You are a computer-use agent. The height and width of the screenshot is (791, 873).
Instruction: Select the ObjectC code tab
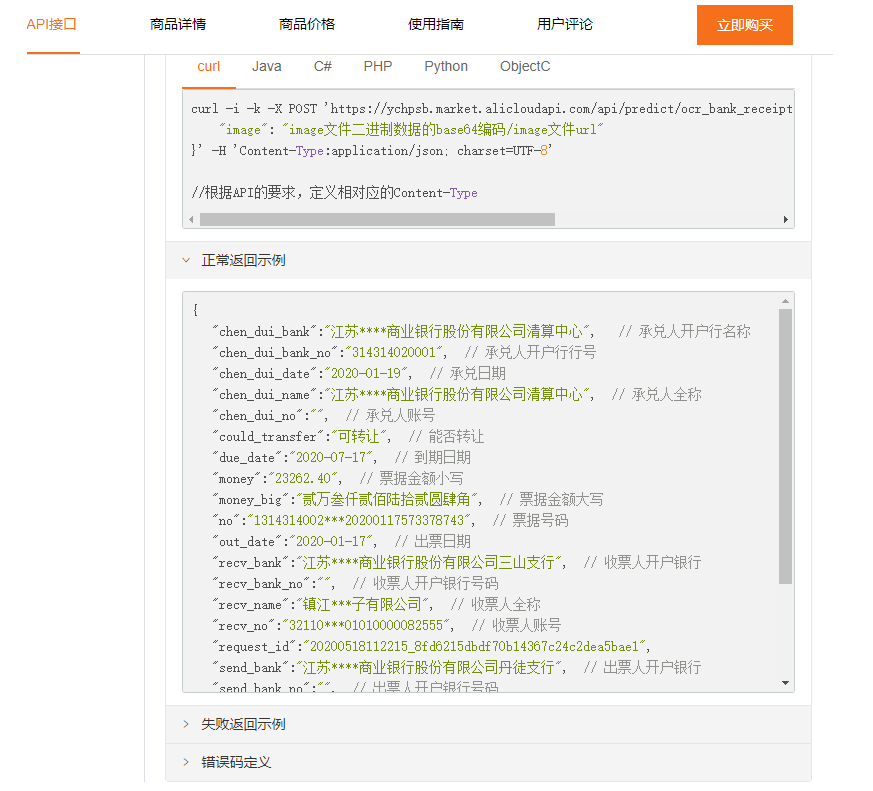coord(525,67)
